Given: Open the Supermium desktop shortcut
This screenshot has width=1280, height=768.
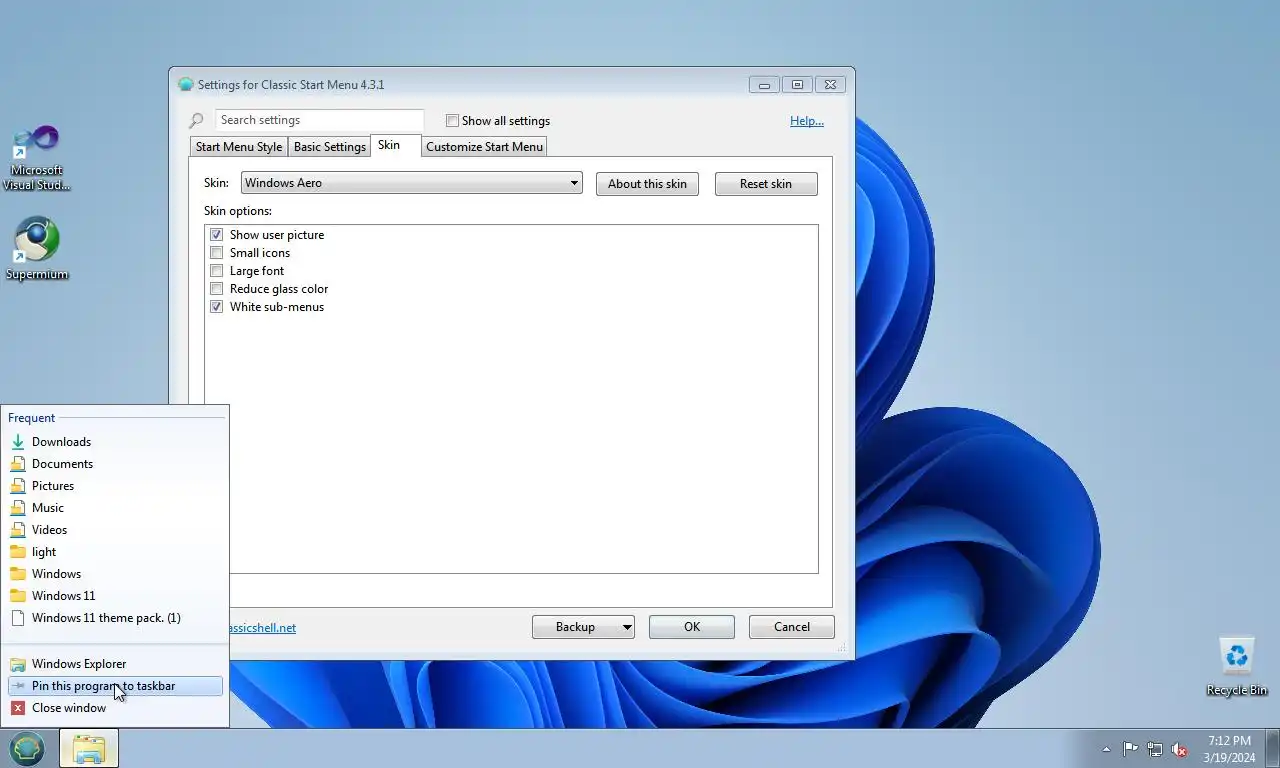Looking at the screenshot, I should 37,249.
